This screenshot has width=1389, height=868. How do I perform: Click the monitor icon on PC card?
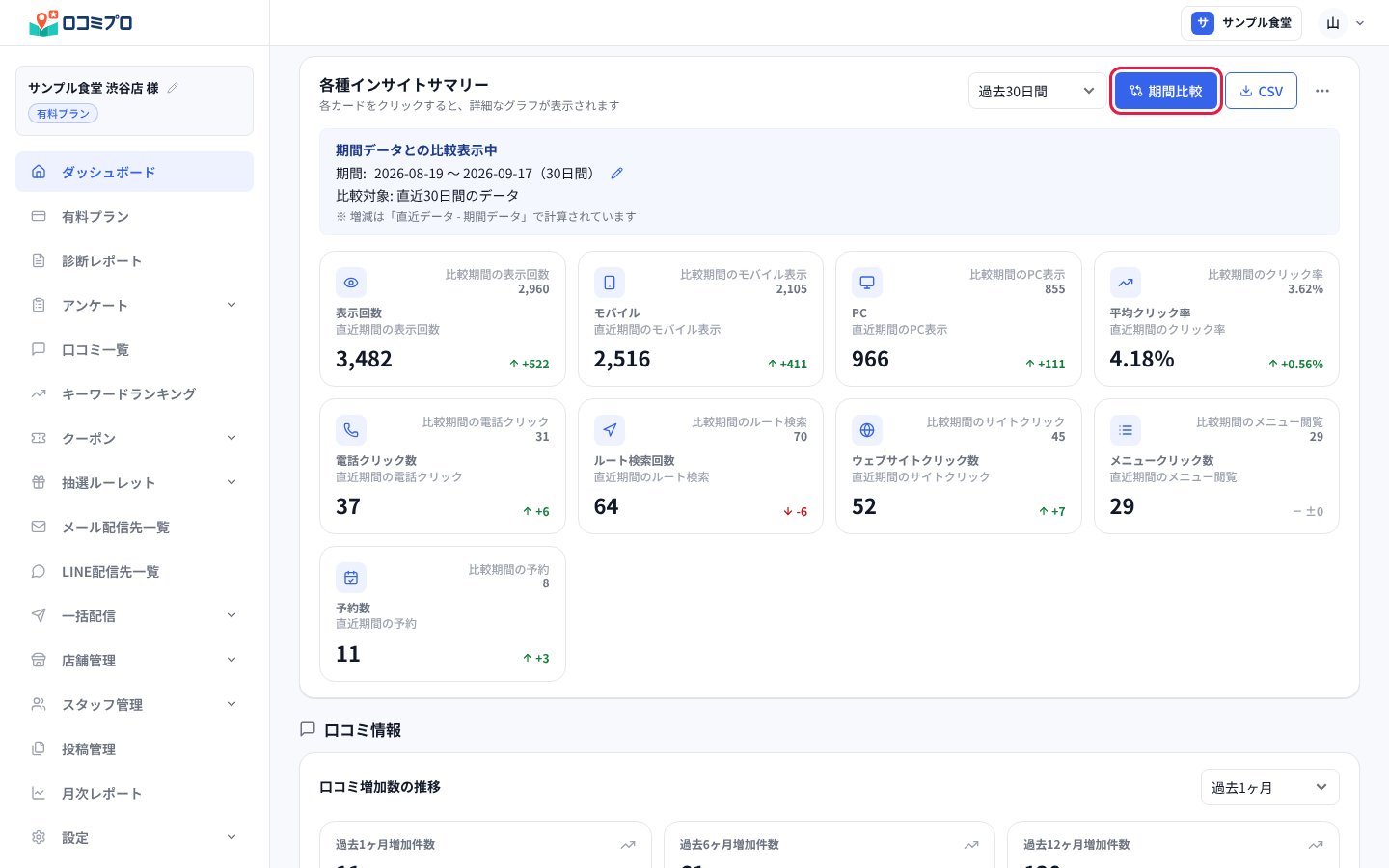(867, 283)
